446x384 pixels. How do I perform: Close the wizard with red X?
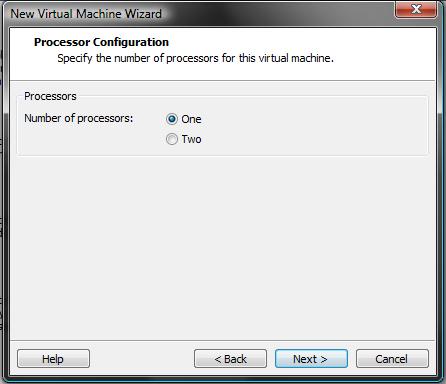click(x=416, y=9)
